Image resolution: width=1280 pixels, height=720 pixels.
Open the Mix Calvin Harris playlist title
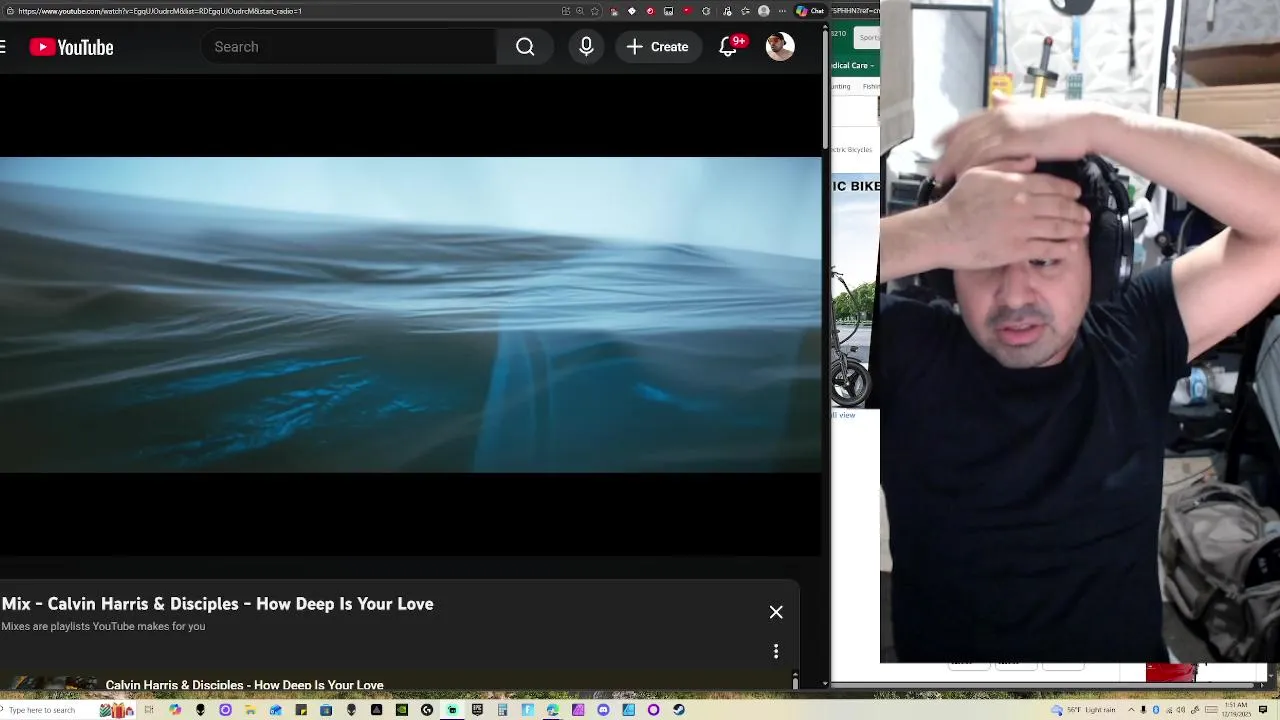[x=217, y=604]
